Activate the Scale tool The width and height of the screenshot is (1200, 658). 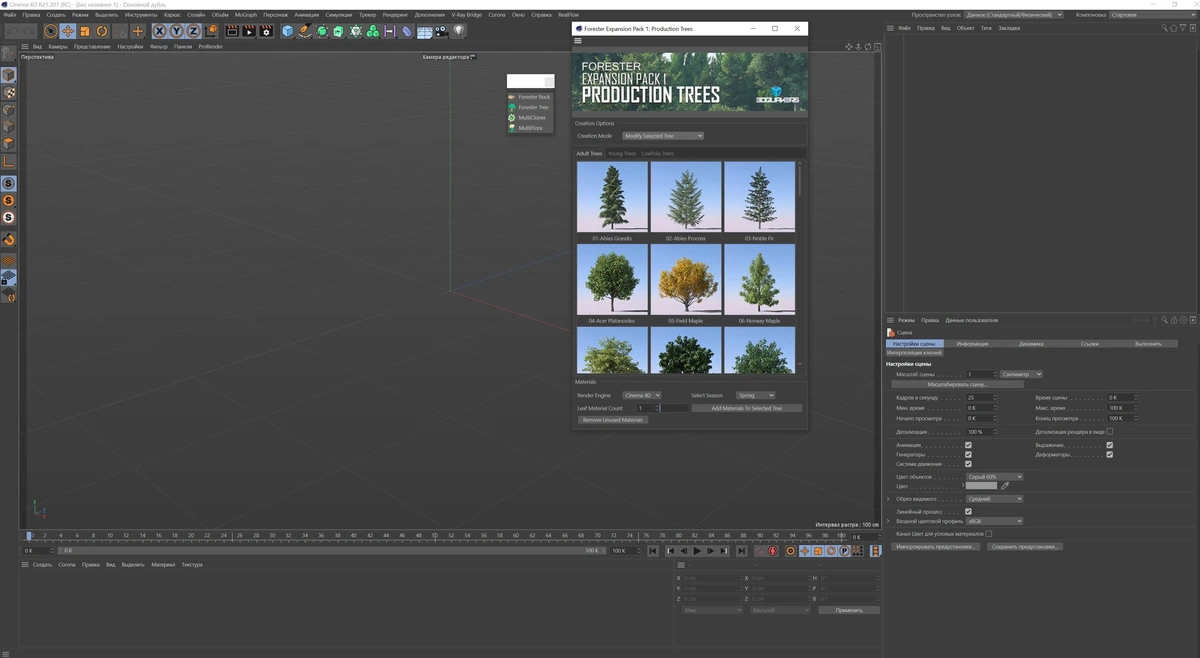click(85, 31)
